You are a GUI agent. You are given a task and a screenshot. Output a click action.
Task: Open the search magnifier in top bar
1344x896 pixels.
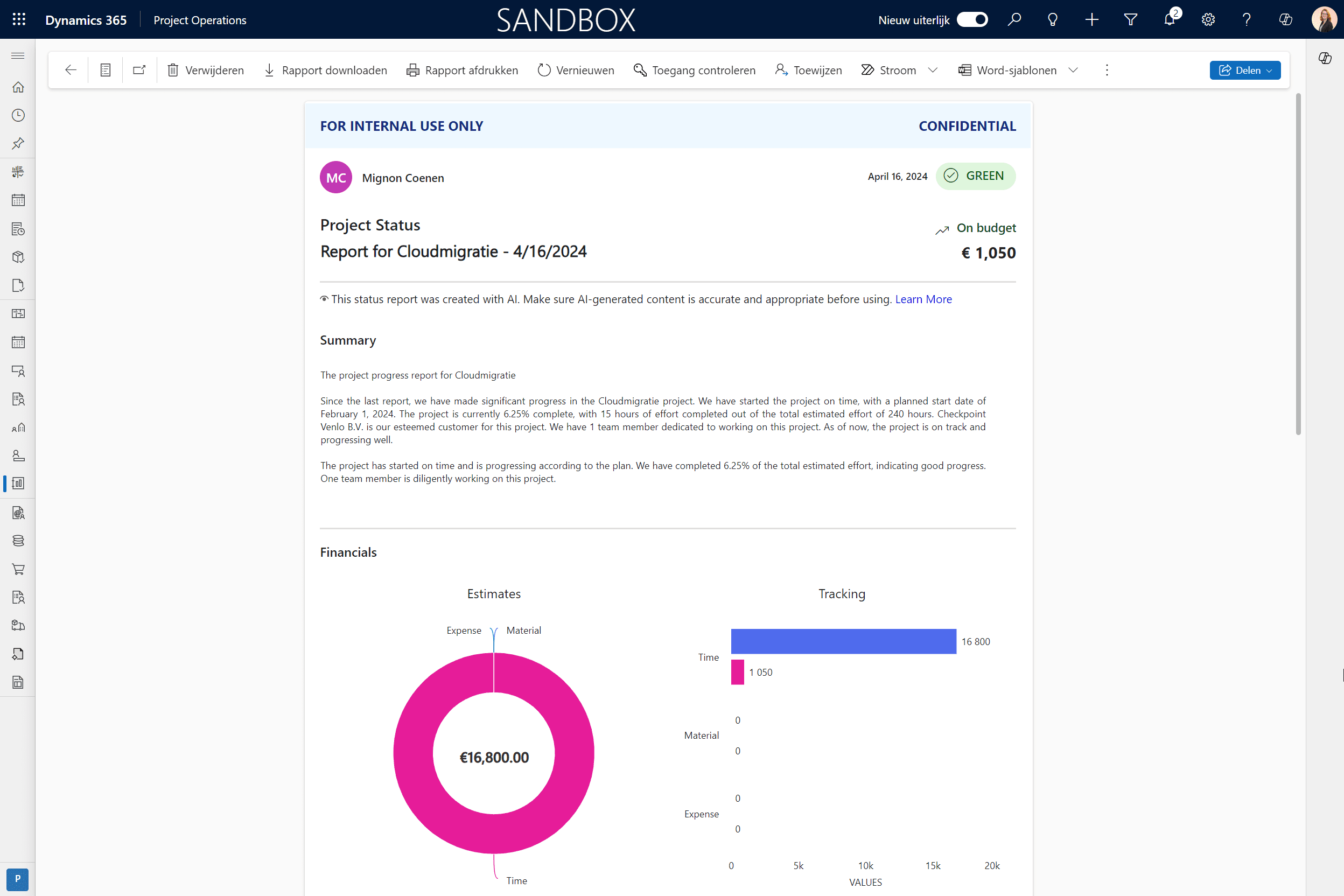pyautogui.click(x=1014, y=20)
